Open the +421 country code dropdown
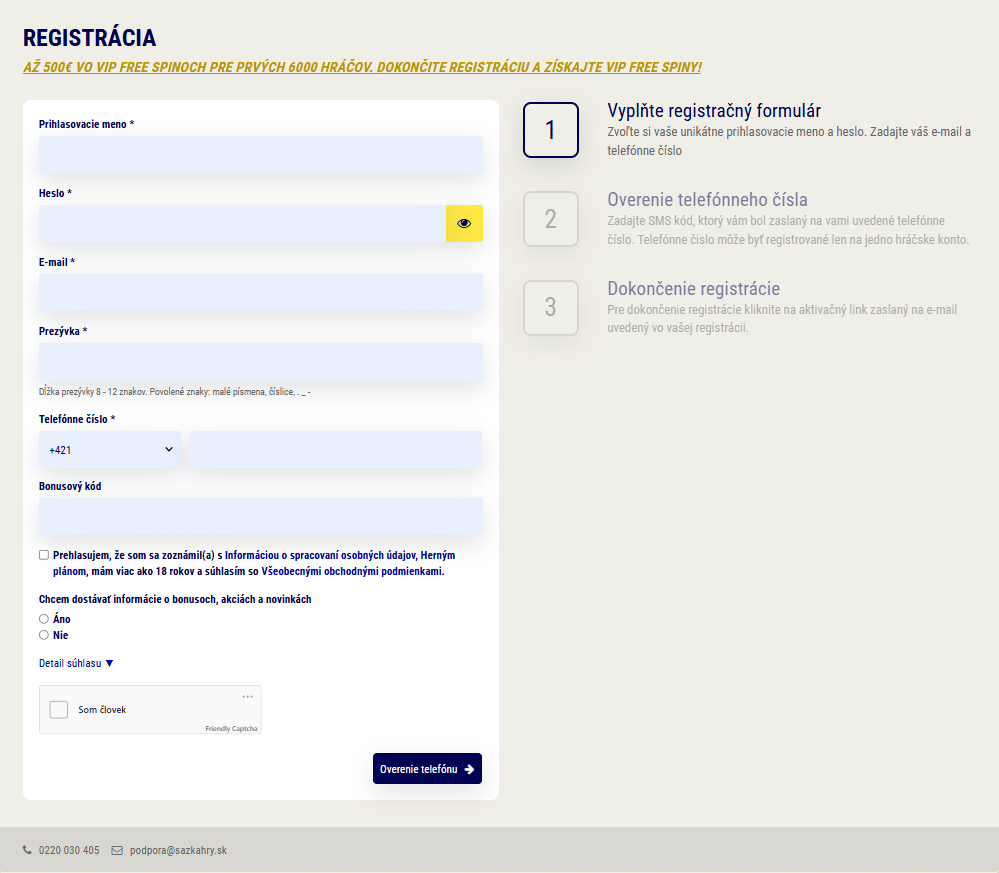Viewport: 999px width, 873px height. click(x=110, y=449)
